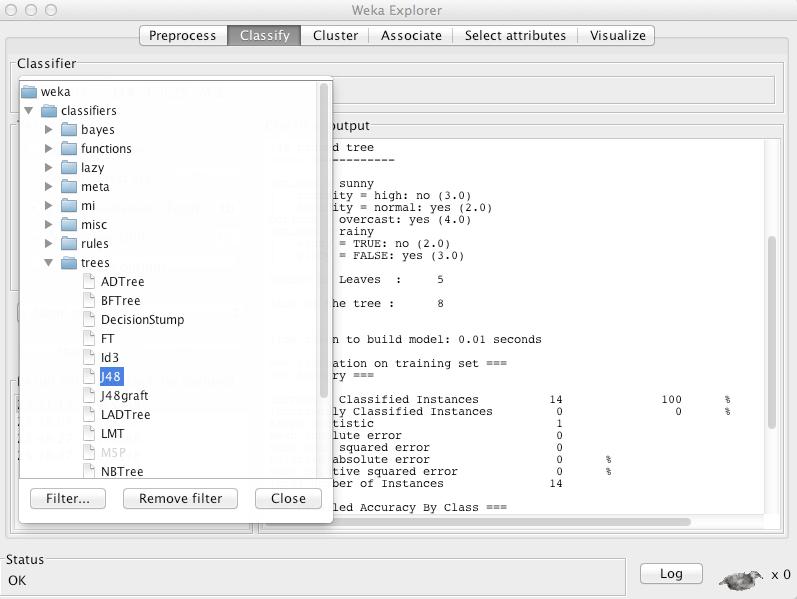Image resolution: width=797 pixels, height=599 pixels.
Task: Click the lazy folder icon
Action: tap(69, 167)
